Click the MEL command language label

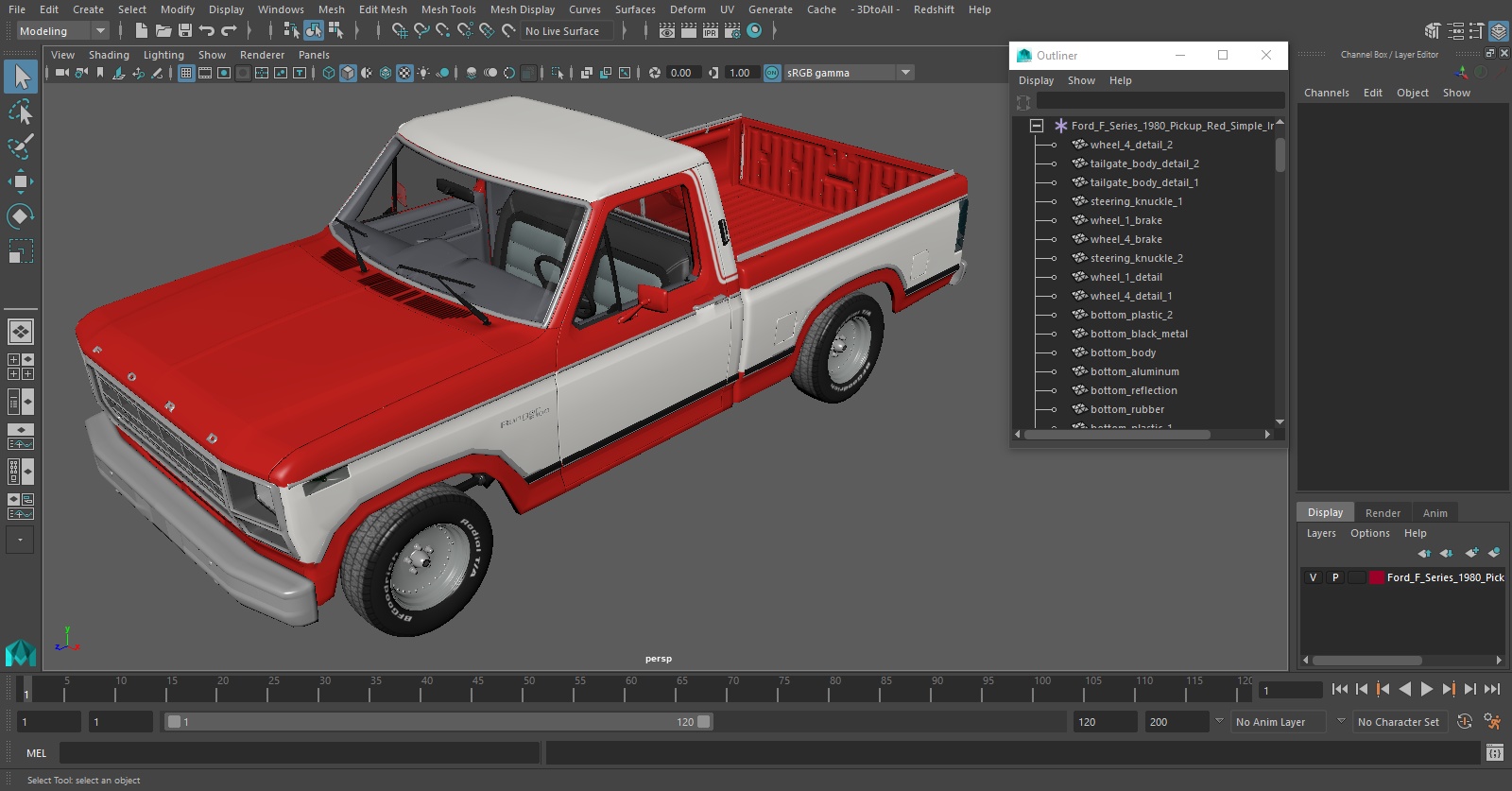tap(36, 753)
